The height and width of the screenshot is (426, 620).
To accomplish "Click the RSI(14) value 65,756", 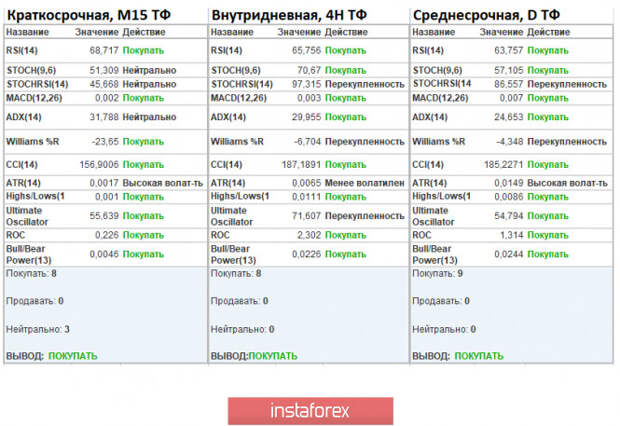I will (x=306, y=51).
